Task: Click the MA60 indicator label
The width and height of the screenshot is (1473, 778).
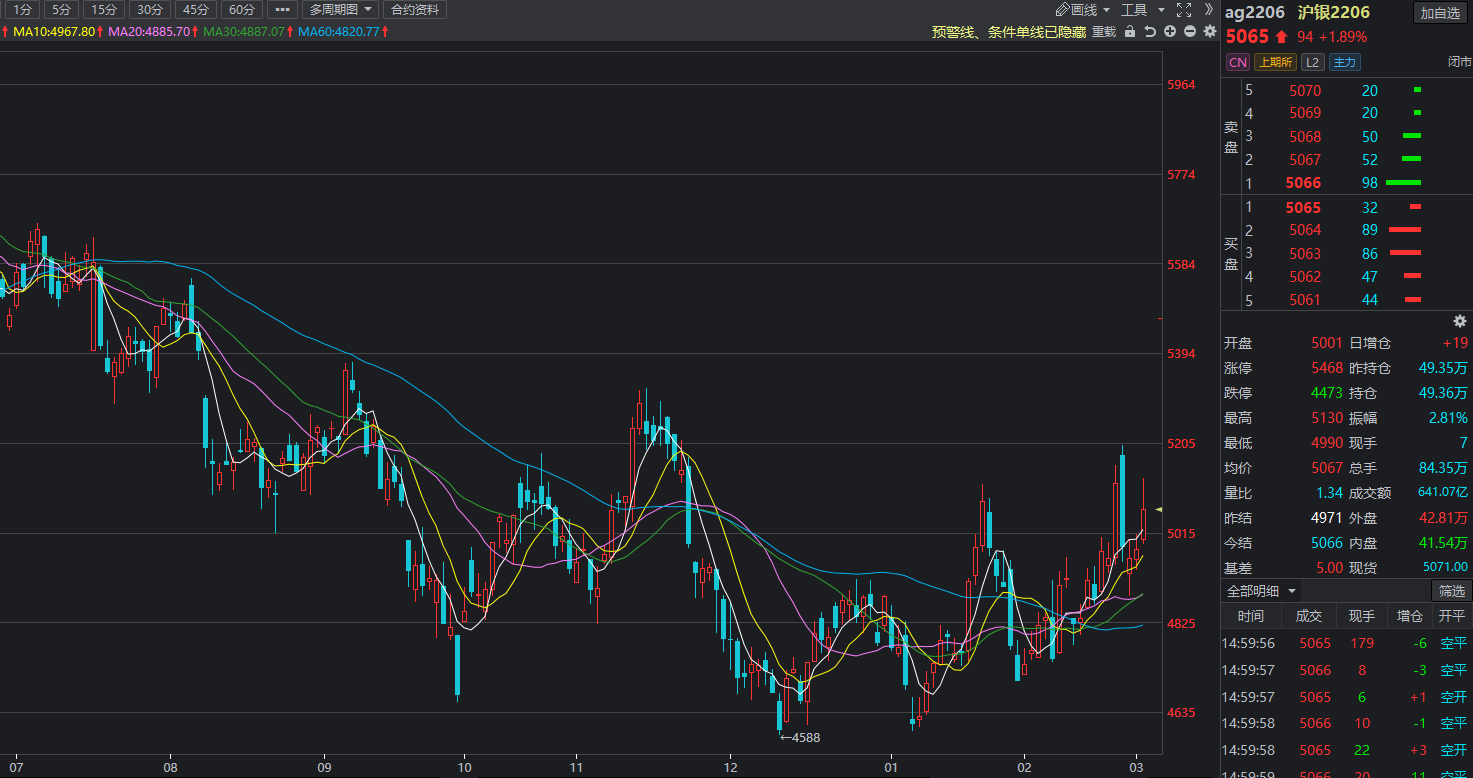Action: pyautogui.click(x=338, y=32)
